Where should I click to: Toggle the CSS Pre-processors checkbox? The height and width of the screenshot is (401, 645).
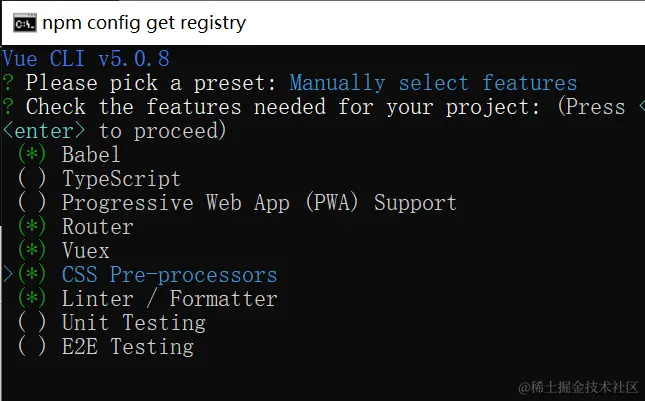pyautogui.click(x=32, y=275)
